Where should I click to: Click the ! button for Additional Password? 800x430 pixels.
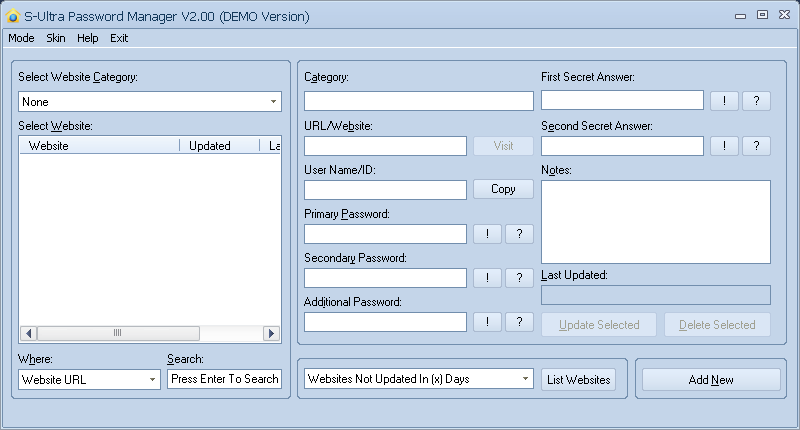(x=487, y=322)
